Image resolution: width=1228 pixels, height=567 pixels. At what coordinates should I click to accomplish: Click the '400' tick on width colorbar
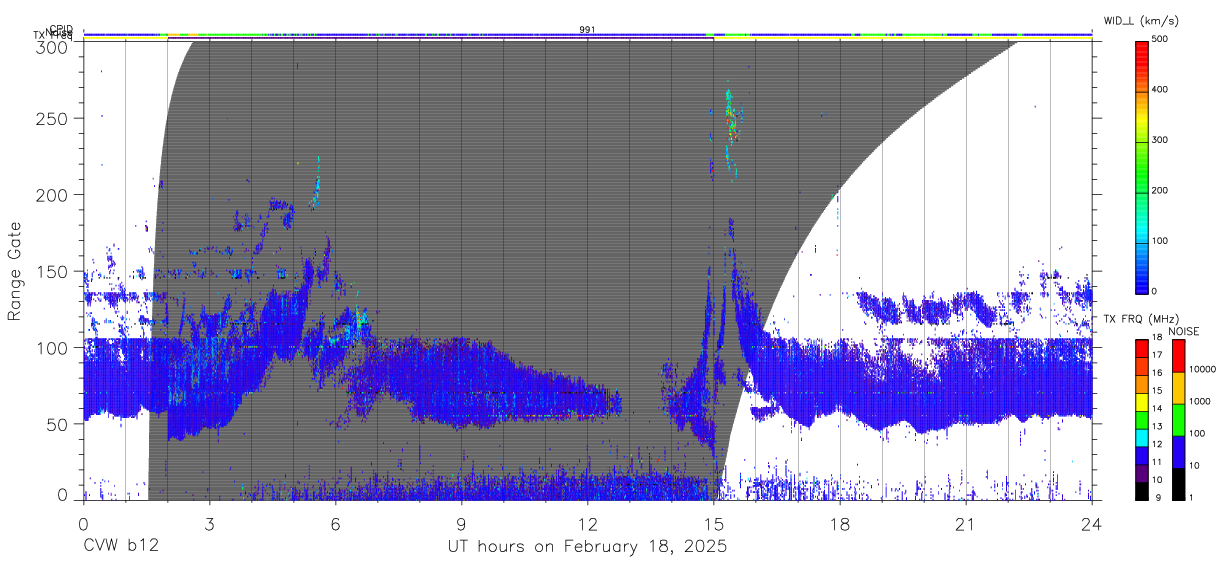click(1162, 90)
